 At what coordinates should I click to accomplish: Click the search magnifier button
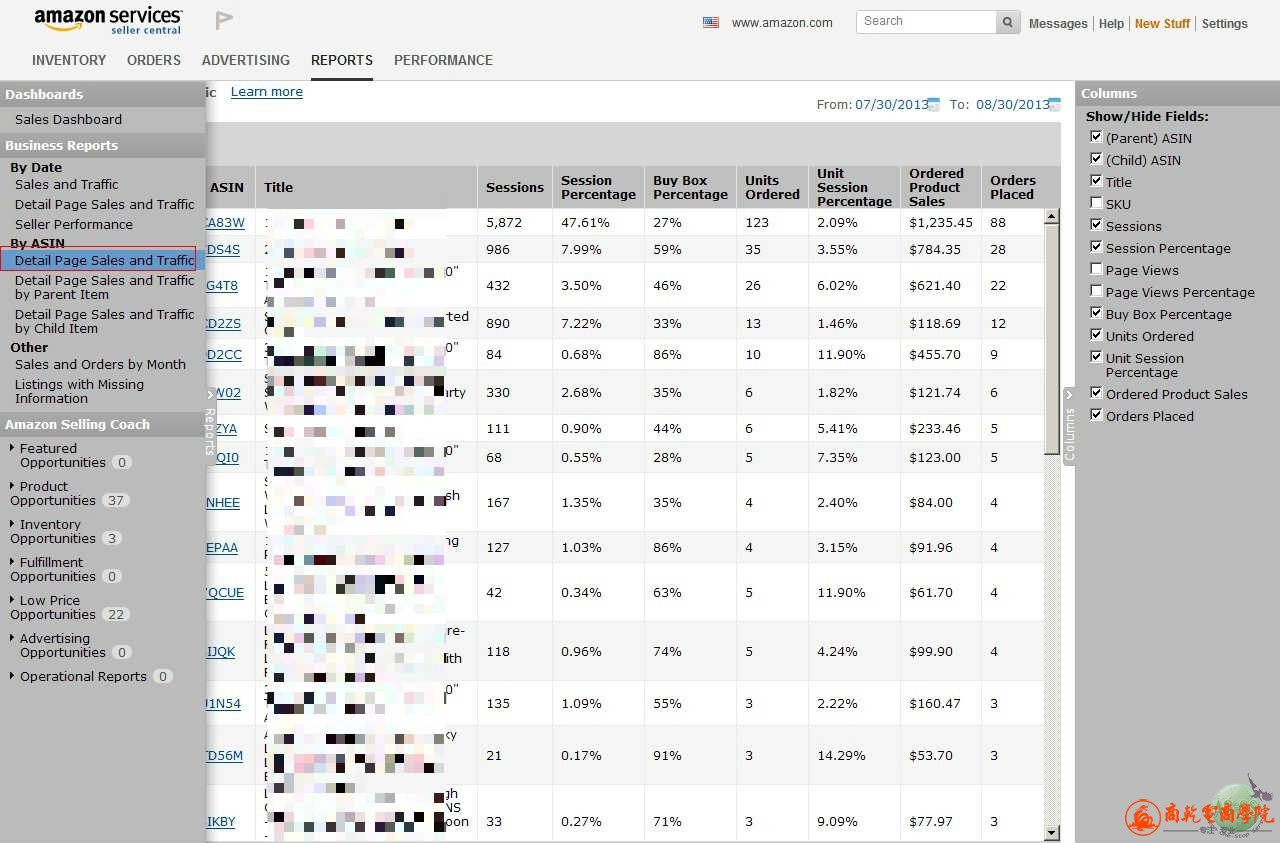click(1008, 22)
